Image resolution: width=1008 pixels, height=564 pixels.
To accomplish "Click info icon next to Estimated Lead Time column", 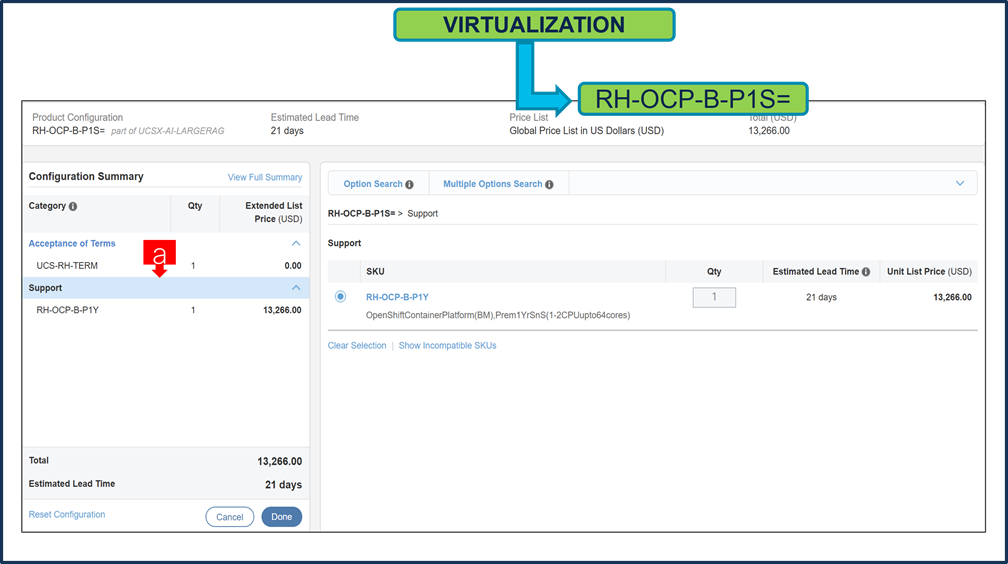I will [866, 272].
